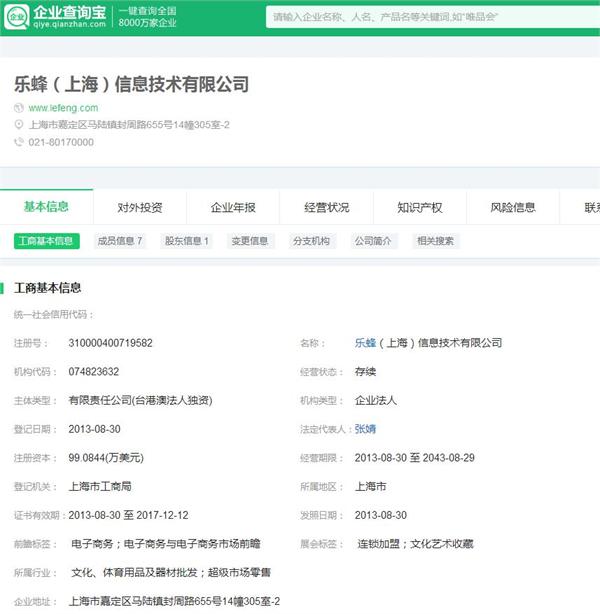Click the 存续 operating status value

[365, 372]
